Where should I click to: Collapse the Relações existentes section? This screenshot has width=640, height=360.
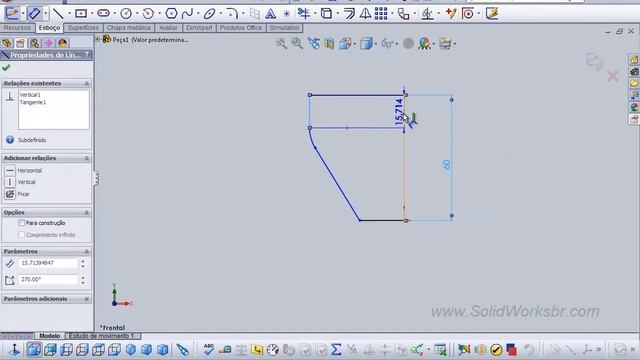pos(87,83)
